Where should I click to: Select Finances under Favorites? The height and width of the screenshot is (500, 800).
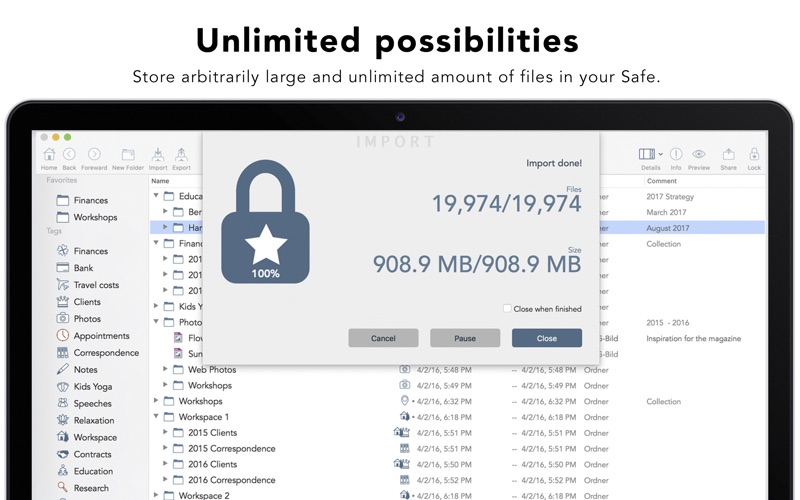point(90,200)
